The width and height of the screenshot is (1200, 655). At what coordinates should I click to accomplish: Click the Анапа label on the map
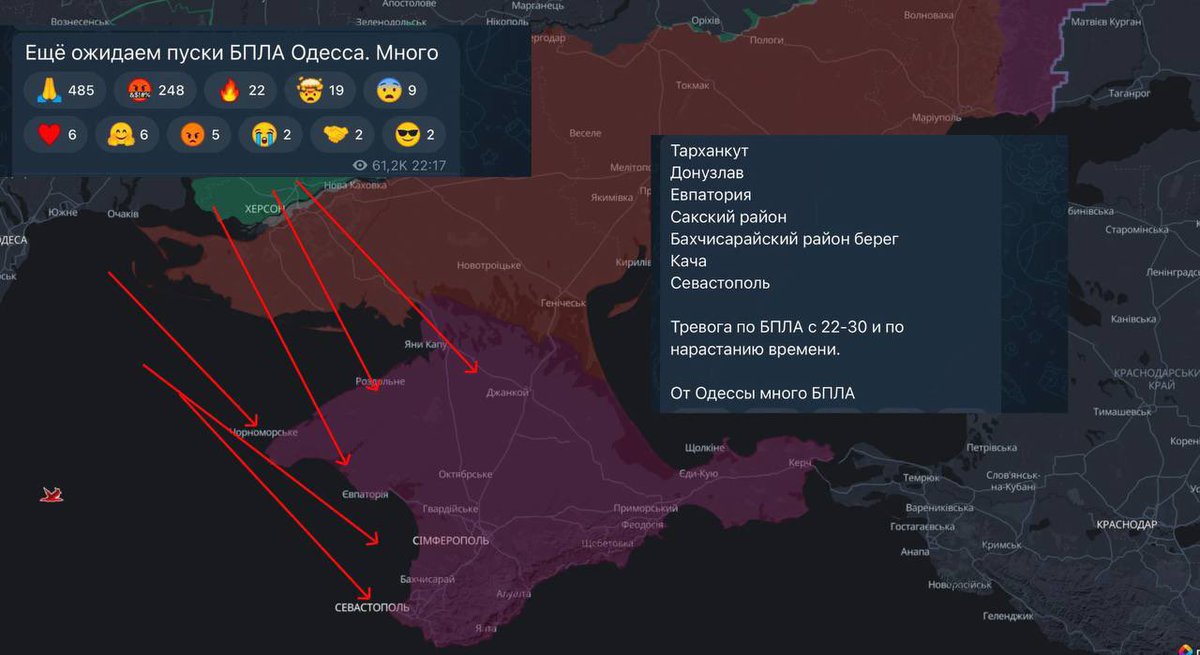tap(914, 551)
